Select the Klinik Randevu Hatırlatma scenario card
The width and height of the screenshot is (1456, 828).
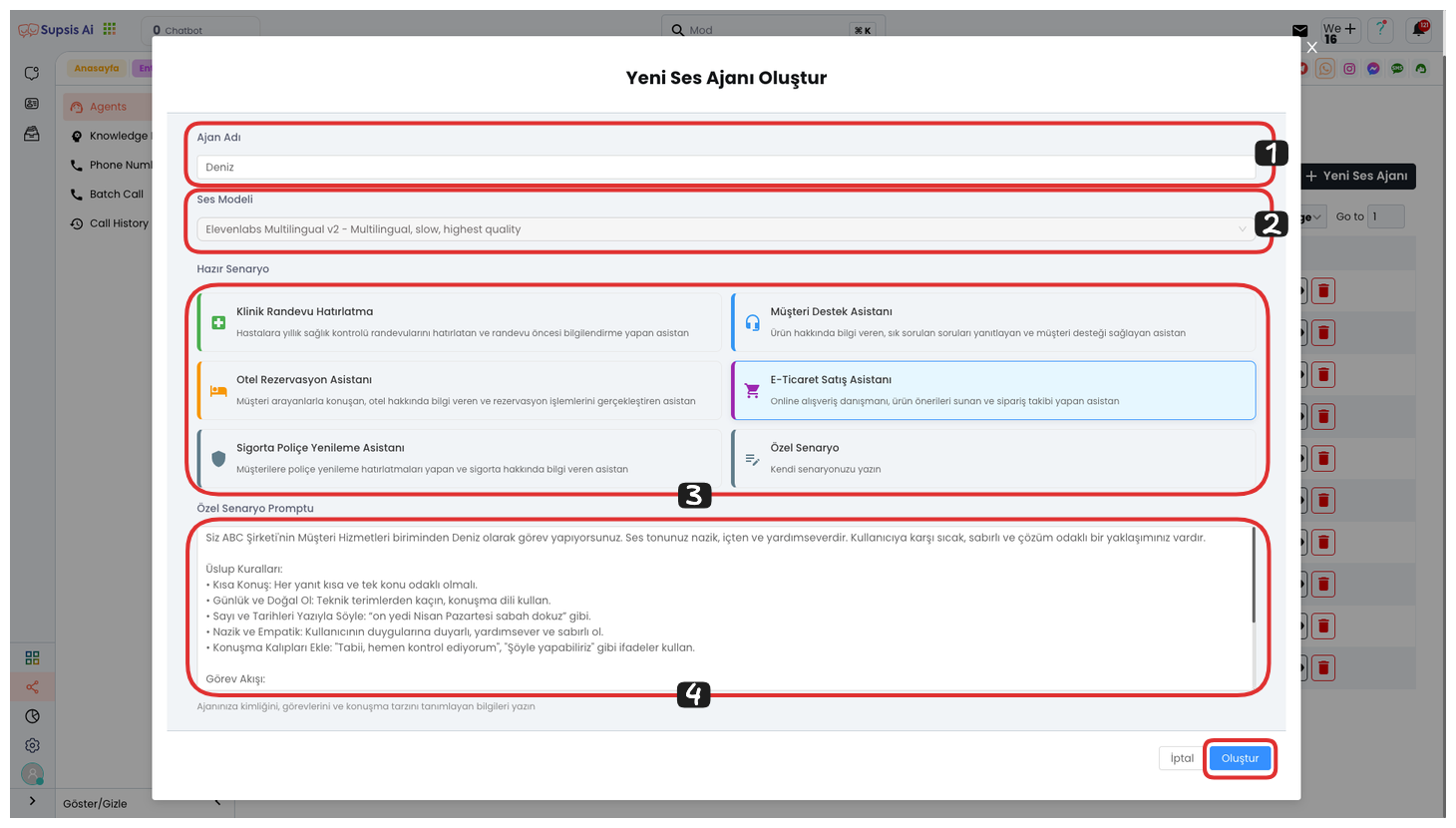(460, 322)
